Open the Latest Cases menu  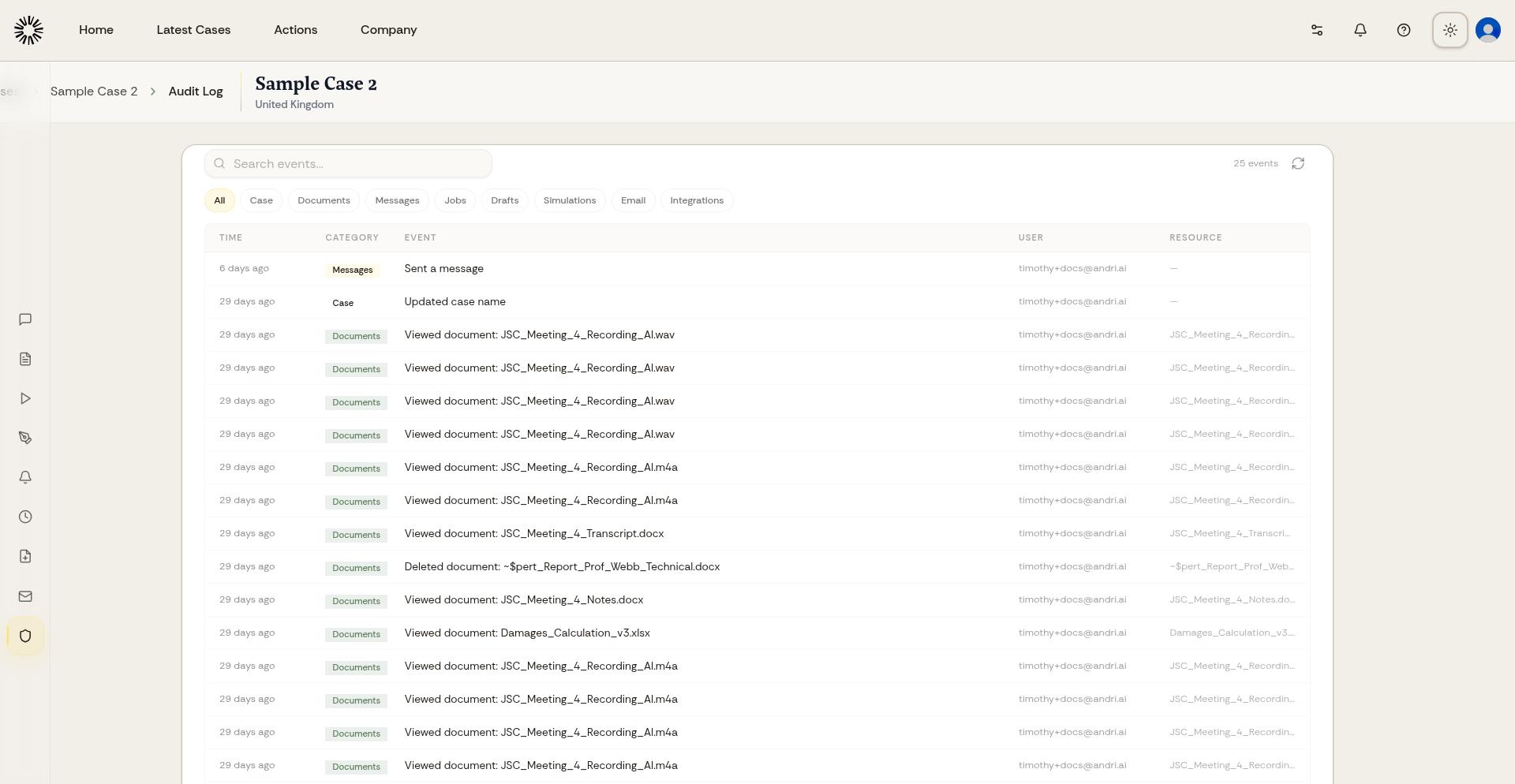click(193, 29)
